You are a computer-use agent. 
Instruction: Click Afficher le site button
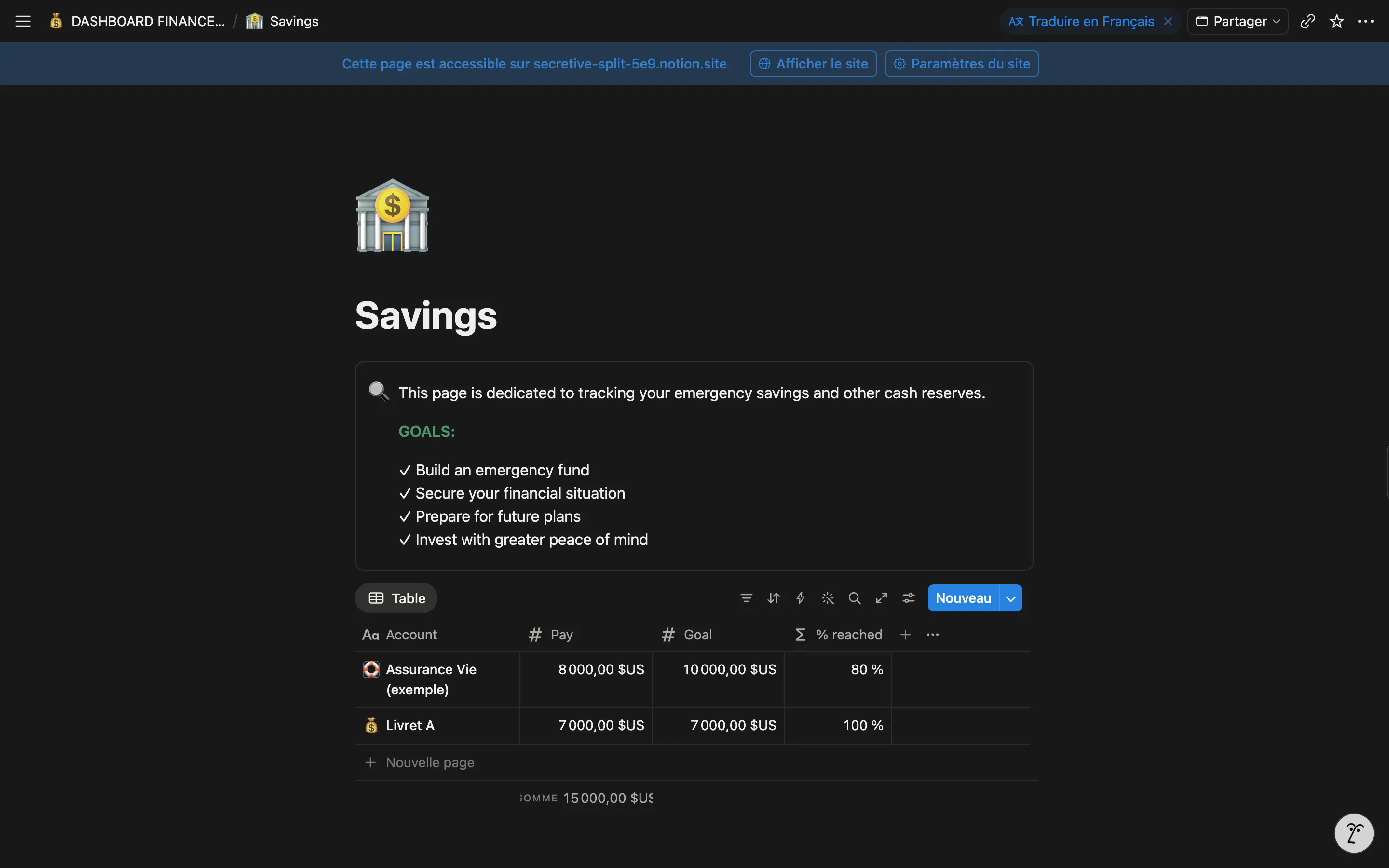[813, 64]
